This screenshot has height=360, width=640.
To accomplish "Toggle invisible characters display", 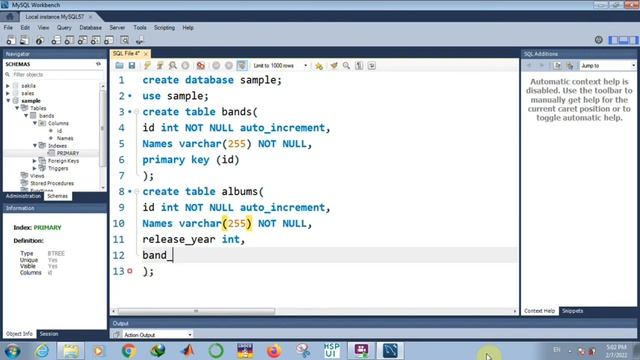I will pyautogui.click(x=359, y=66).
